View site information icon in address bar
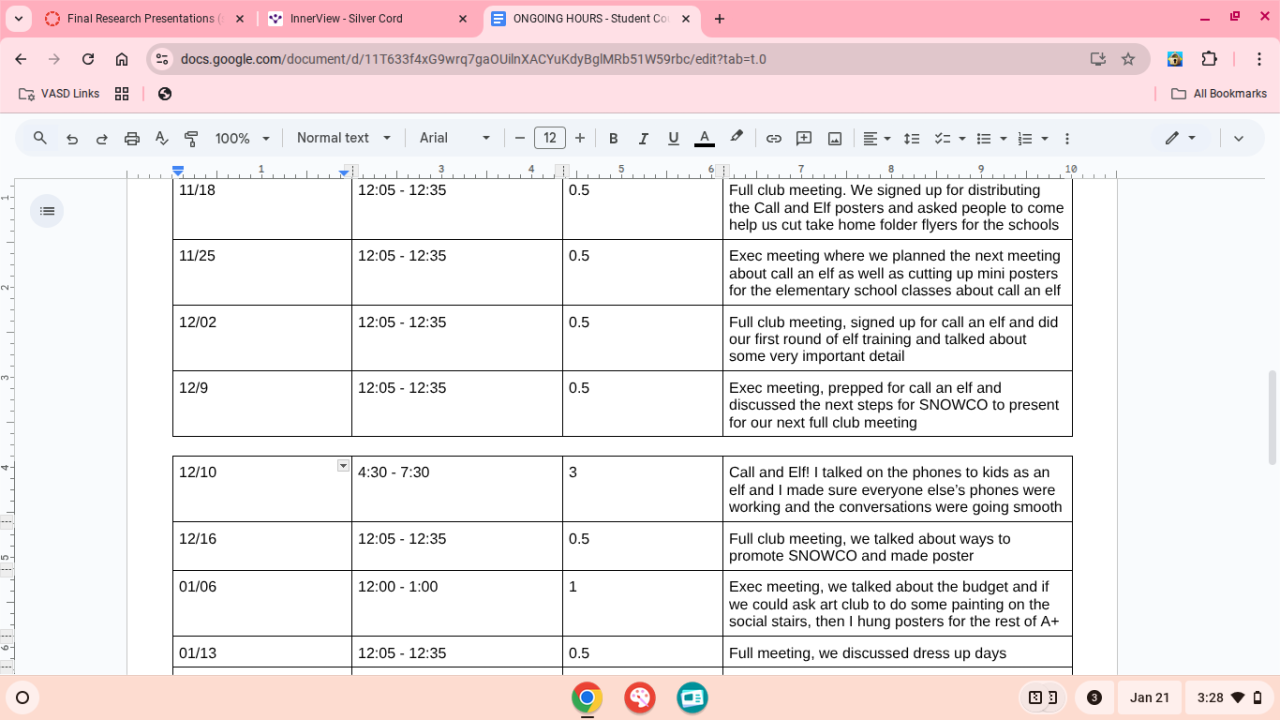Viewport: 1280px width, 720px height. (x=163, y=59)
